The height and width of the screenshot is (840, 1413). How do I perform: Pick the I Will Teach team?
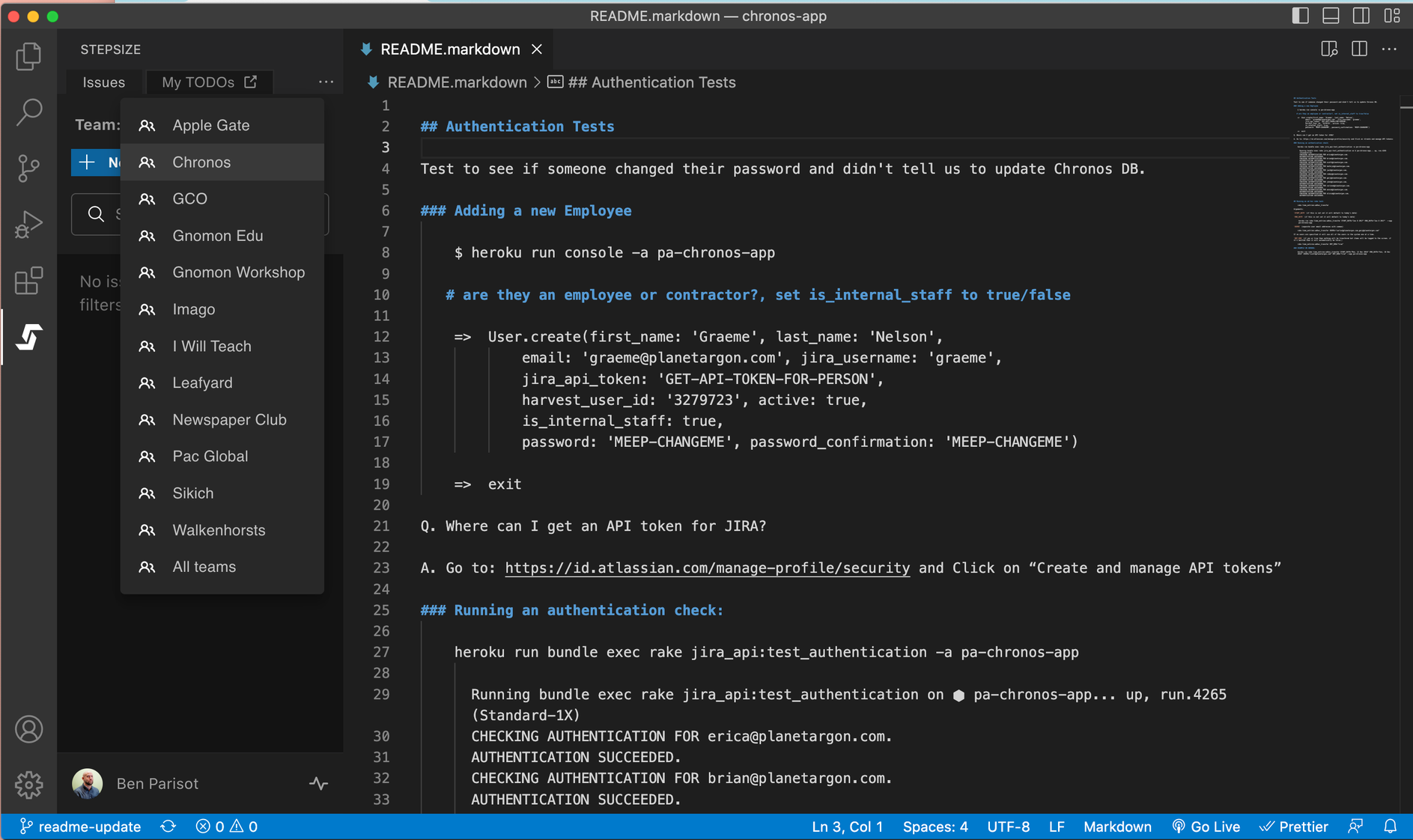tap(222, 346)
